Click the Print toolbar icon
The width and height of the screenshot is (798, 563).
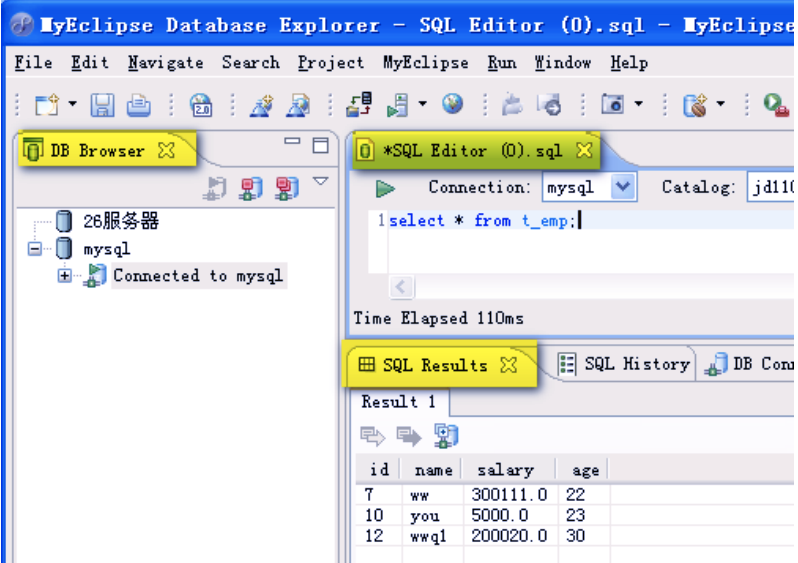click(138, 105)
